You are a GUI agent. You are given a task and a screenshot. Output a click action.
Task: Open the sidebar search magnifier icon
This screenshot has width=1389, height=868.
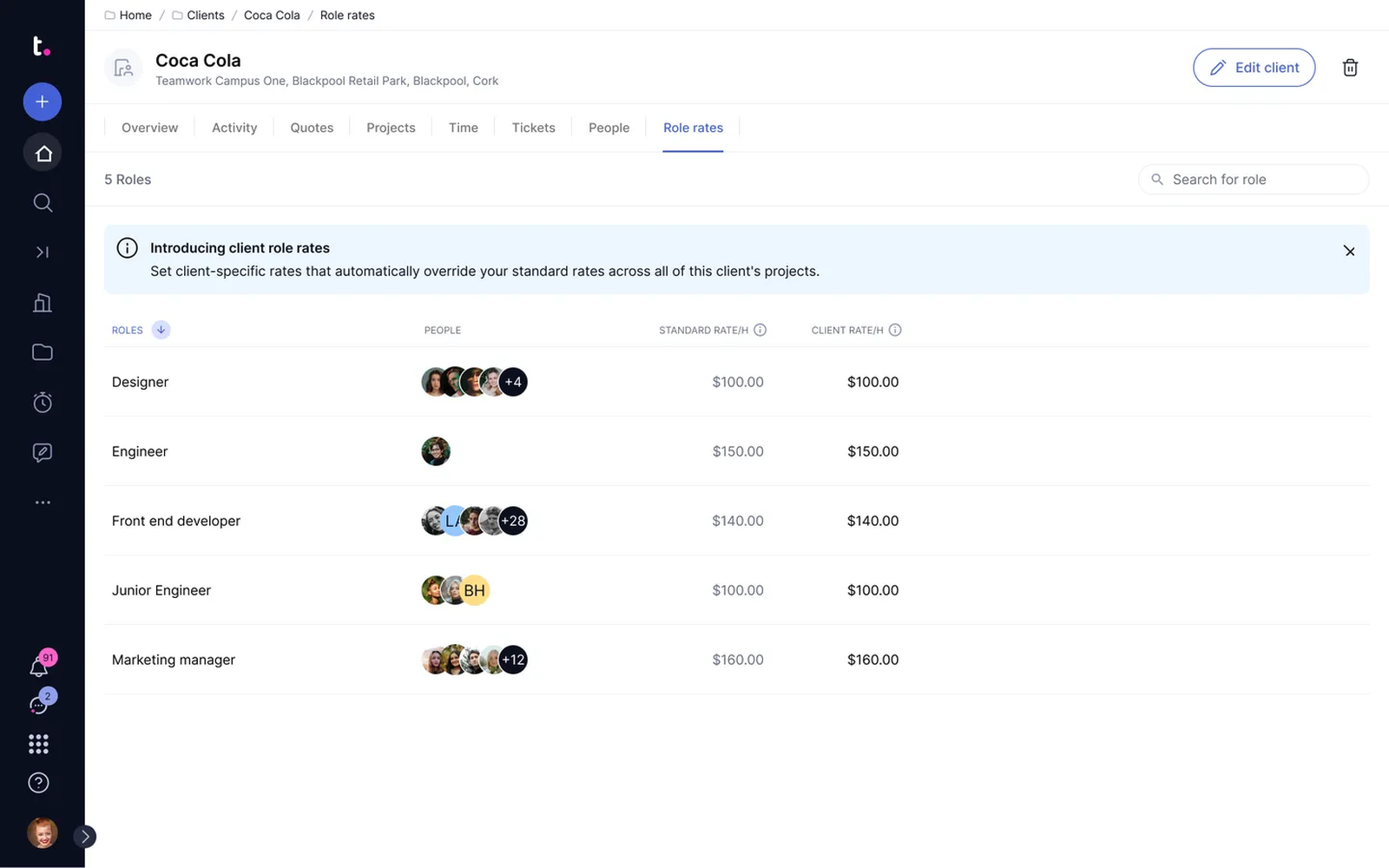43,203
